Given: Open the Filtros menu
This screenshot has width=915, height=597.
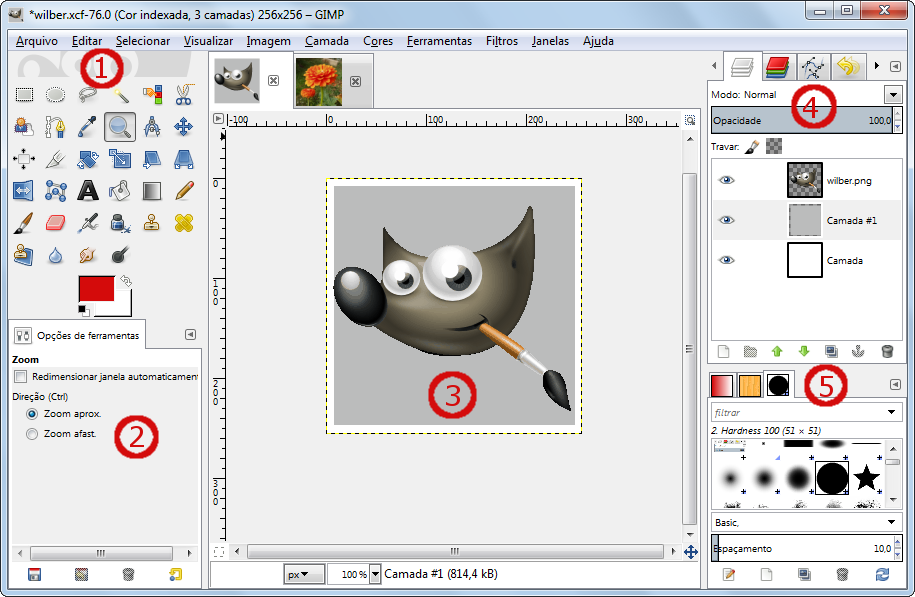Looking at the screenshot, I should point(501,41).
